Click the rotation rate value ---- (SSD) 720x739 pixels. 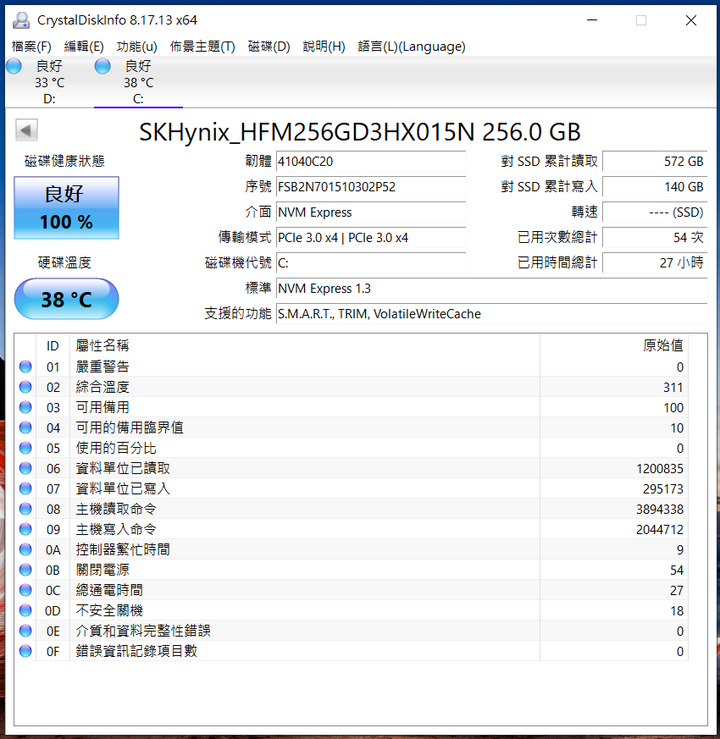655,212
